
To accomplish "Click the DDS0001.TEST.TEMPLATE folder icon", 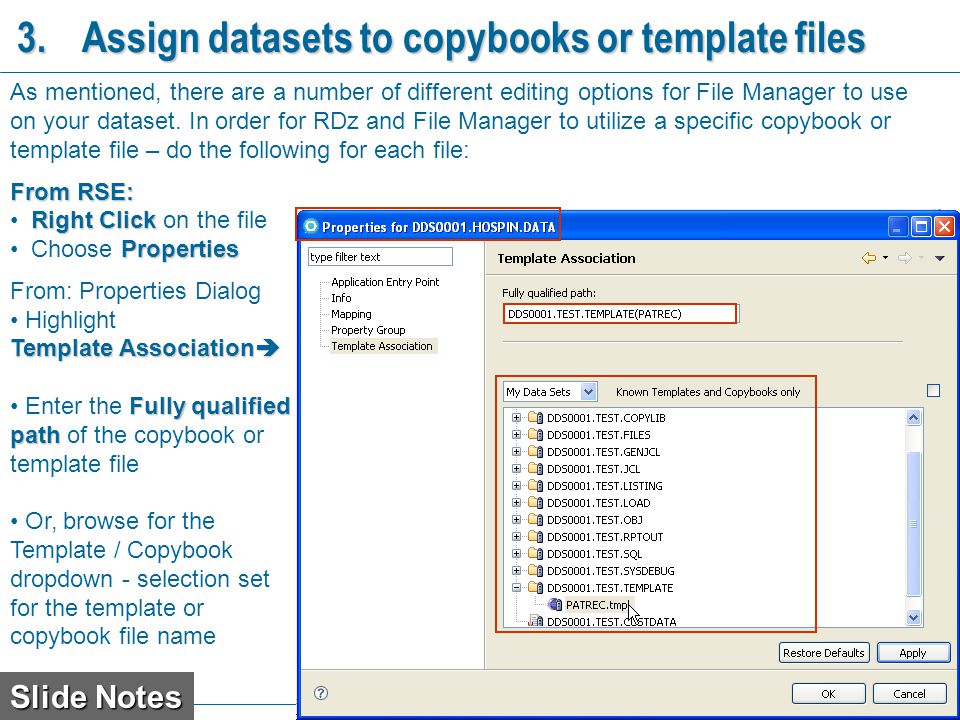I will click(x=536, y=588).
